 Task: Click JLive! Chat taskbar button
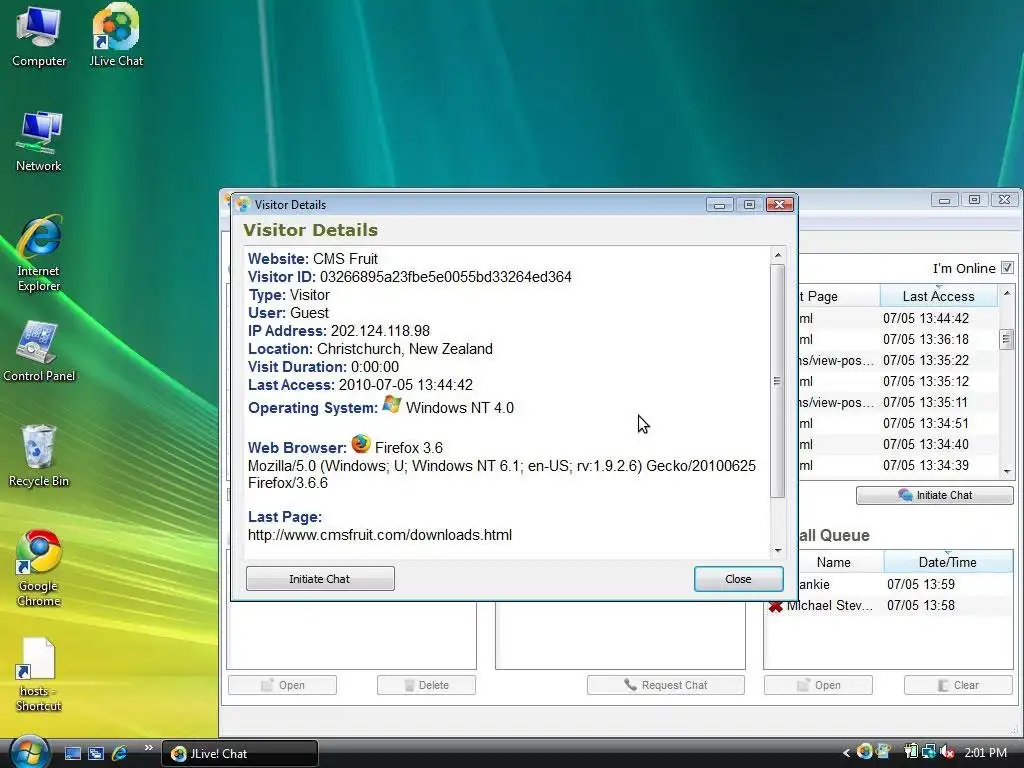pyautogui.click(x=240, y=754)
